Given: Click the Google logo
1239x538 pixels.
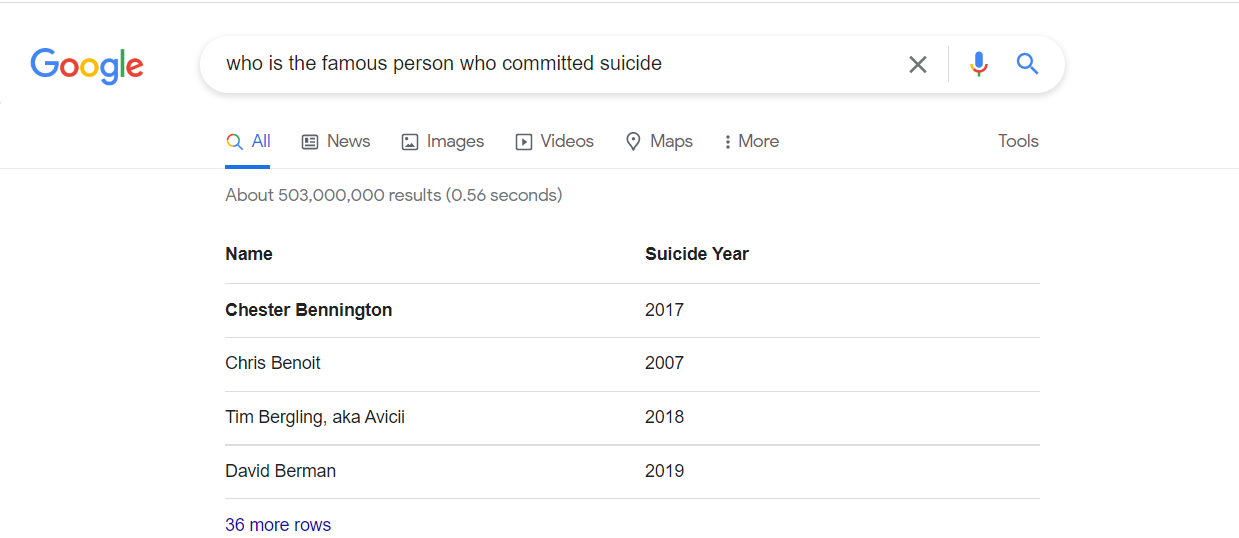Looking at the screenshot, I should (x=87, y=66).
